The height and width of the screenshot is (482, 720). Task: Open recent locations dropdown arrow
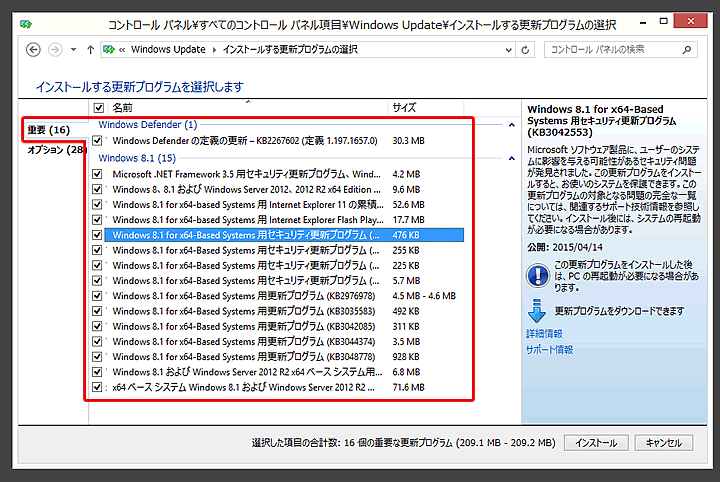click(x=73, y=50)
